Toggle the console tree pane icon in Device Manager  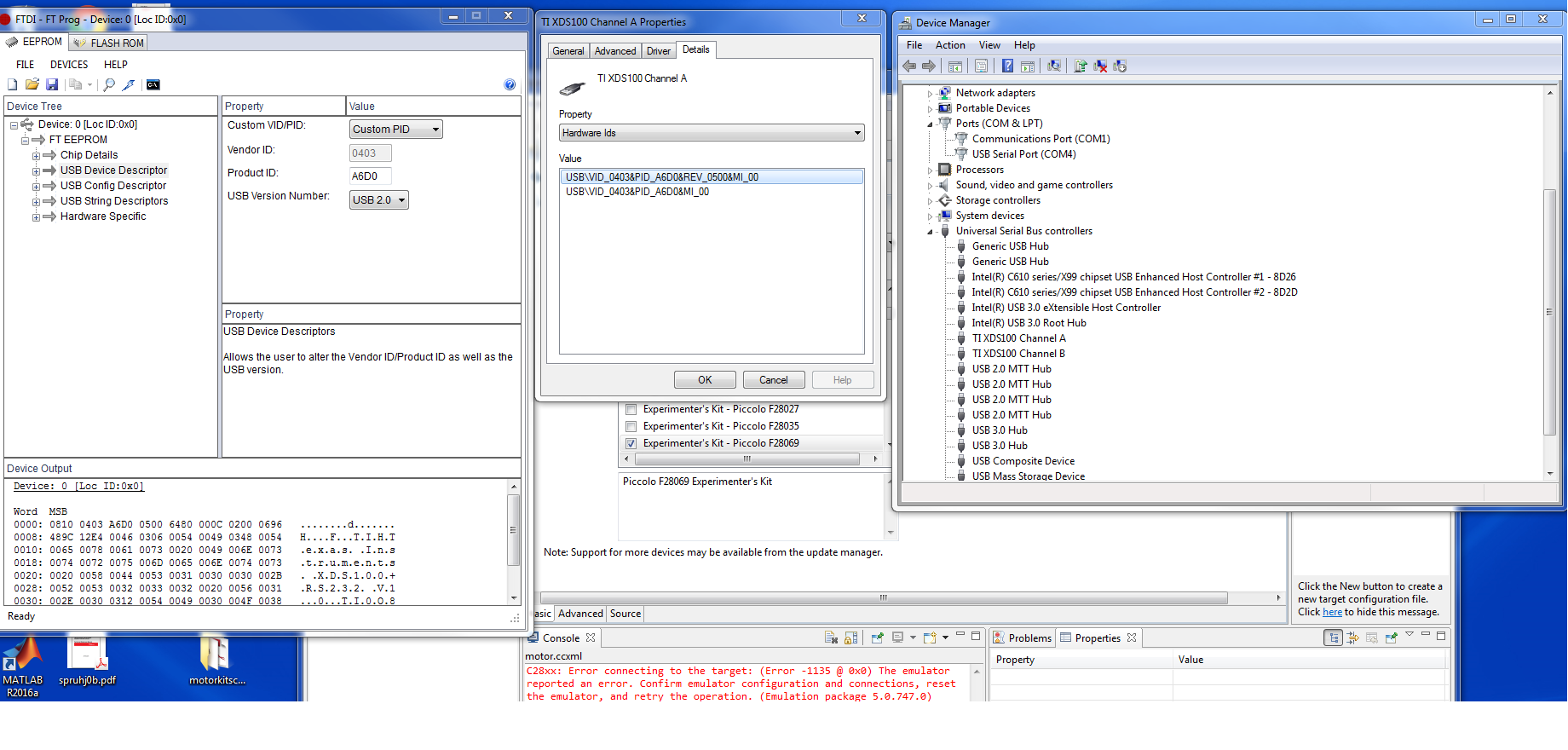coord(955,66)
